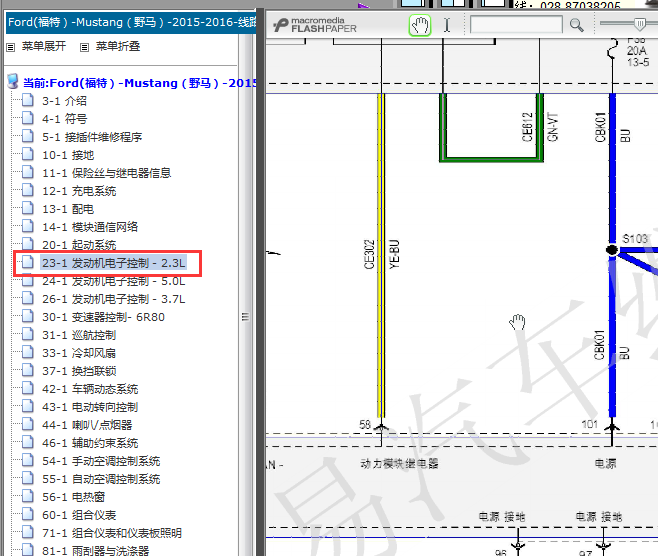Open 11-1 保险丝与继电器信息
658x556 pixels.
(106, 173)
